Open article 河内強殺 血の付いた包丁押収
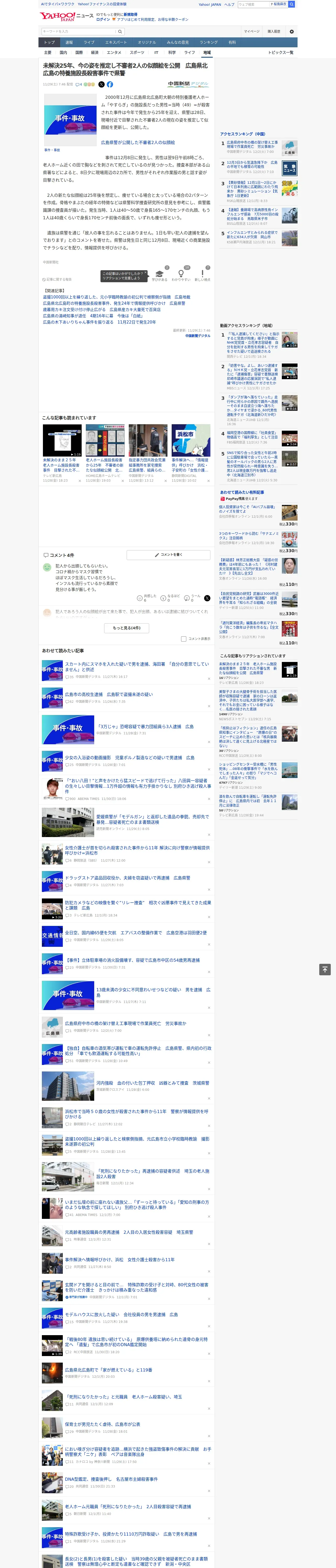The width and height of the screenshot is (336, 1568). click(153, 1083)
